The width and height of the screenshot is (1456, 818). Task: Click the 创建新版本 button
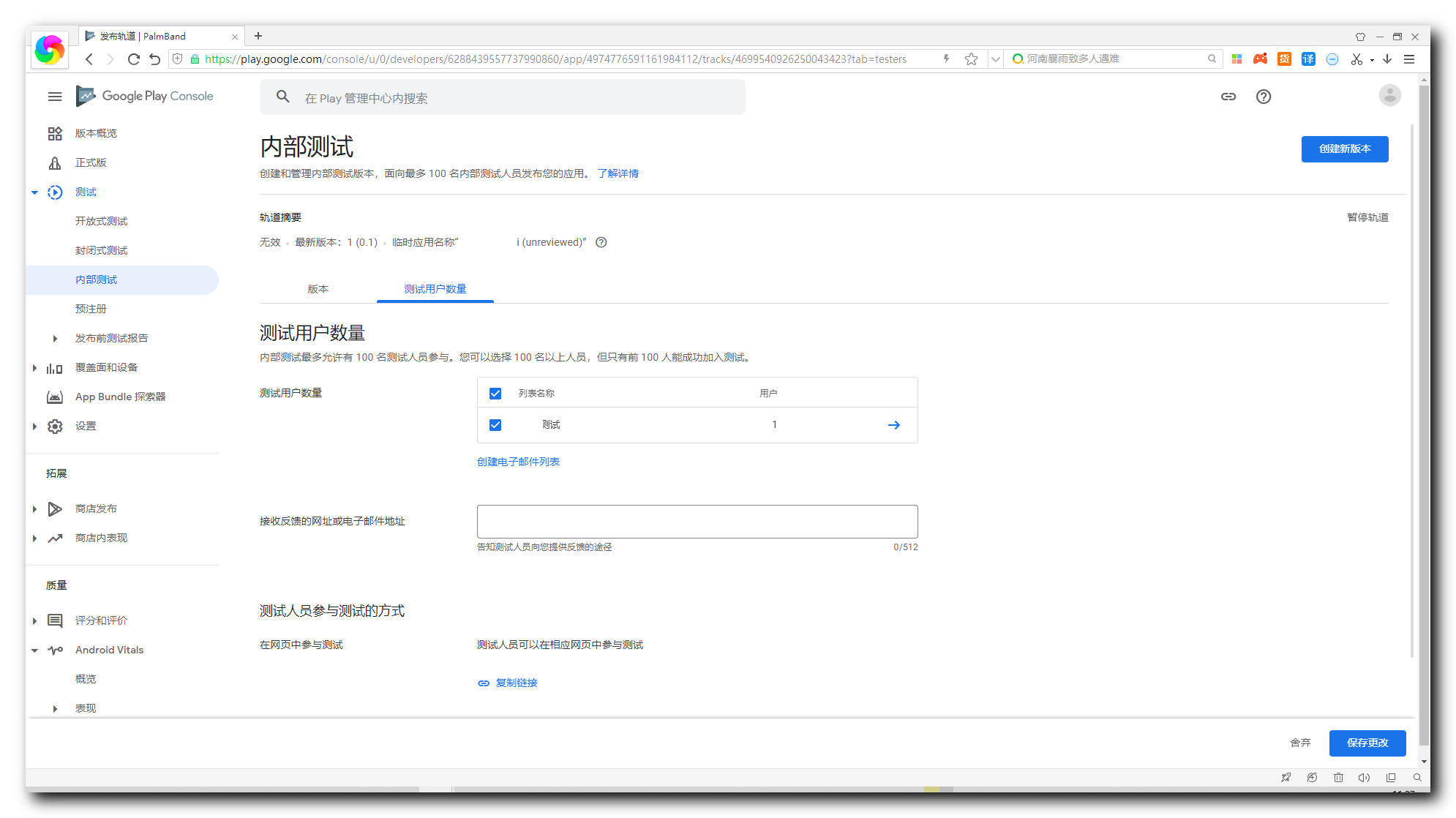pos(1344,149)
